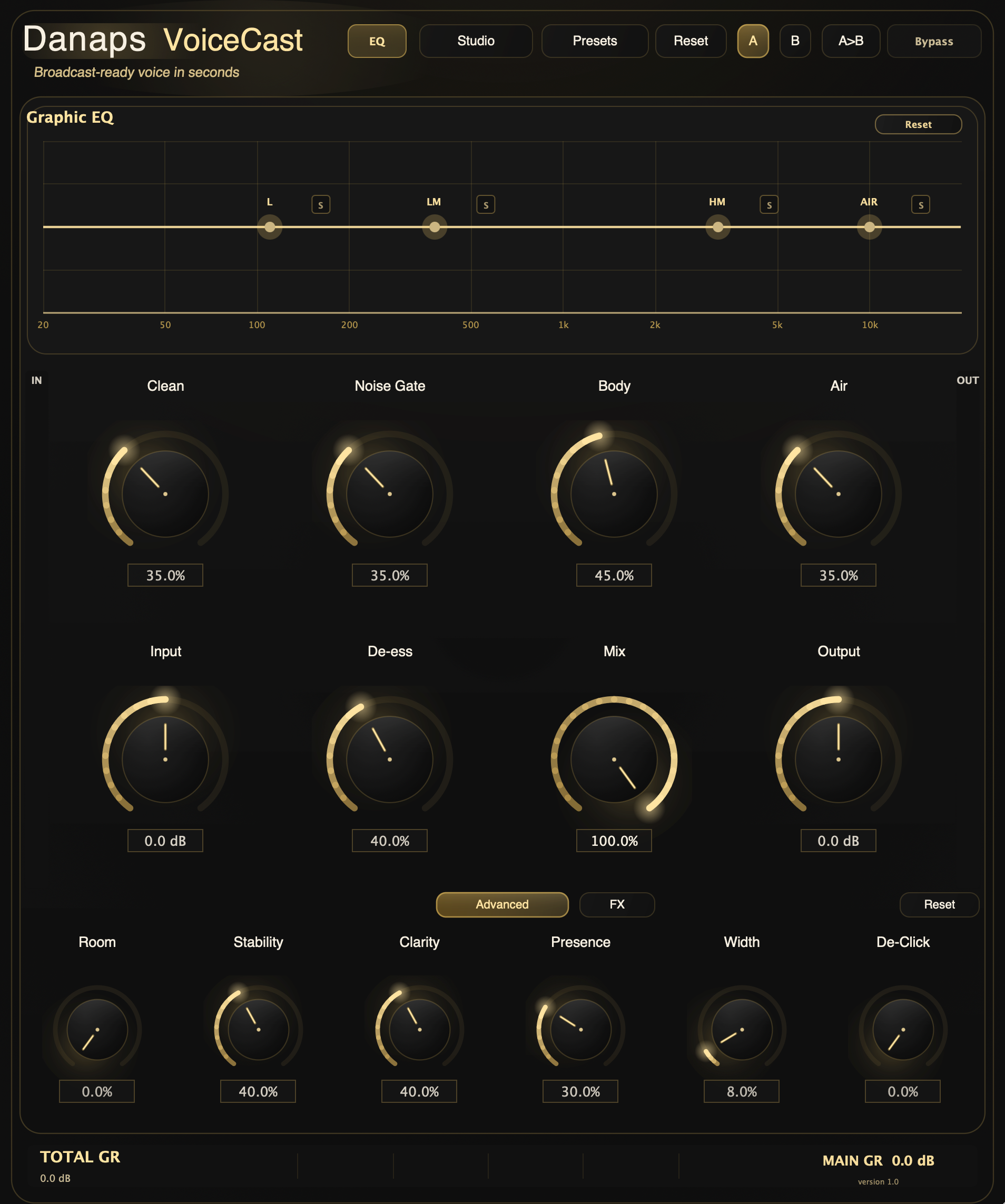Click the Stability value field
The width and height of the screenshot is (1005, 1204).
point(258,1091)
